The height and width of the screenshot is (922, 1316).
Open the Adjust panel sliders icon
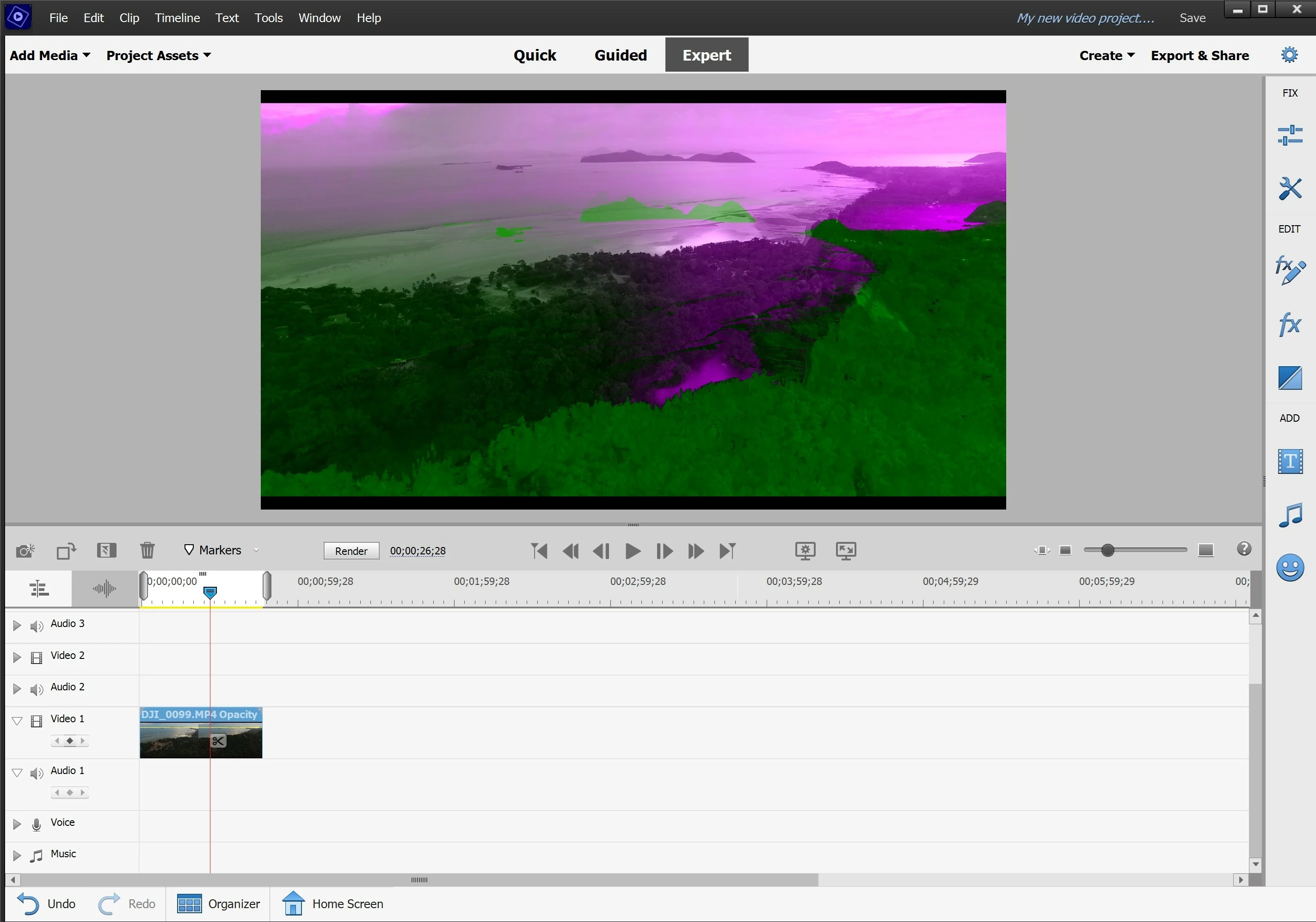[1290, 136]
